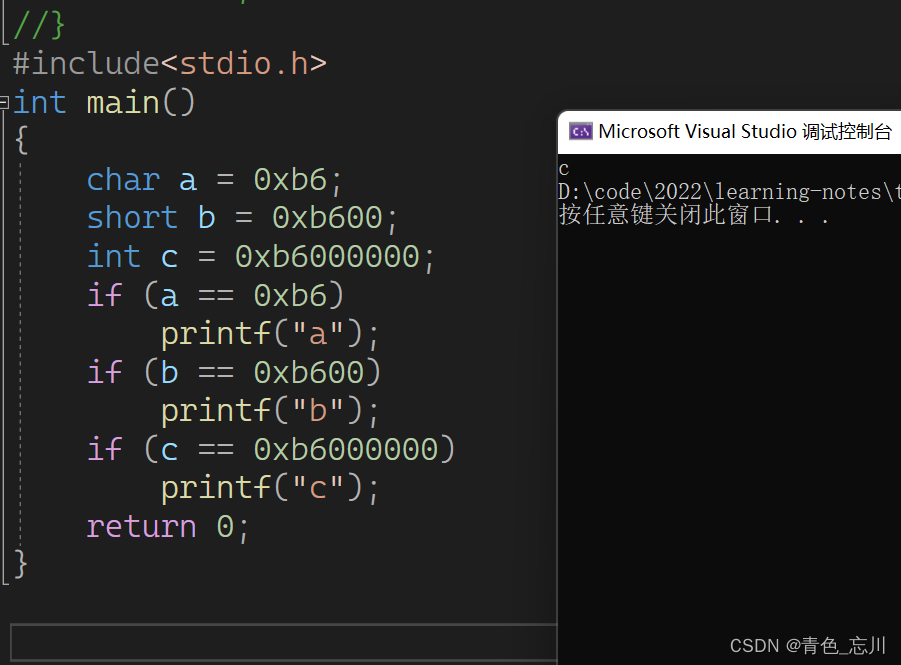Place cursor on printf("a") statement
The image size is (901, 665).
point(270,333)
